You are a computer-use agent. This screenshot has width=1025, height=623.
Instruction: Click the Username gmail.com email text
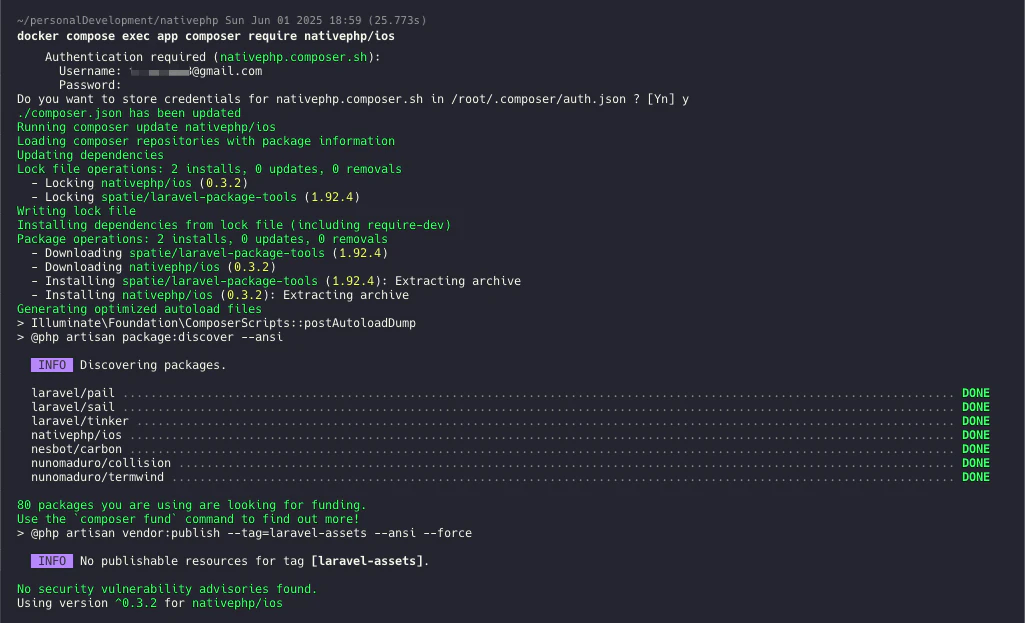(195, 71)
